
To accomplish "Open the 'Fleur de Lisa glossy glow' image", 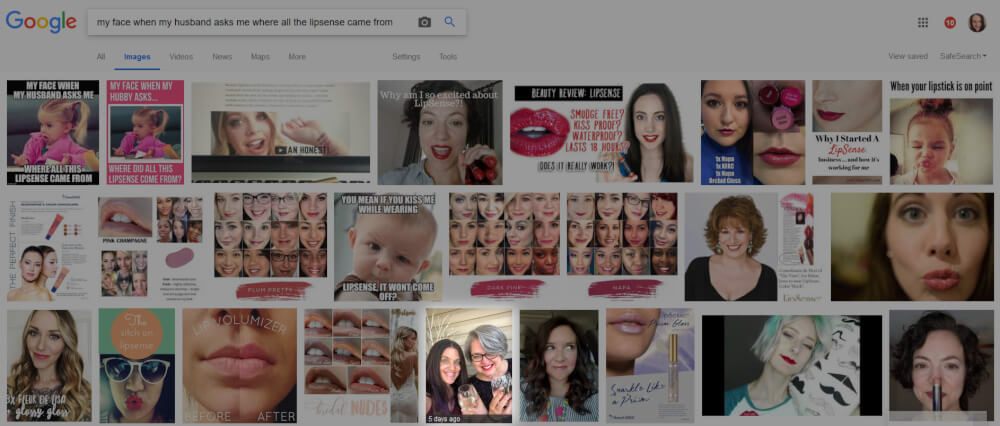I will pyautogui.click(x=49, y=366).
